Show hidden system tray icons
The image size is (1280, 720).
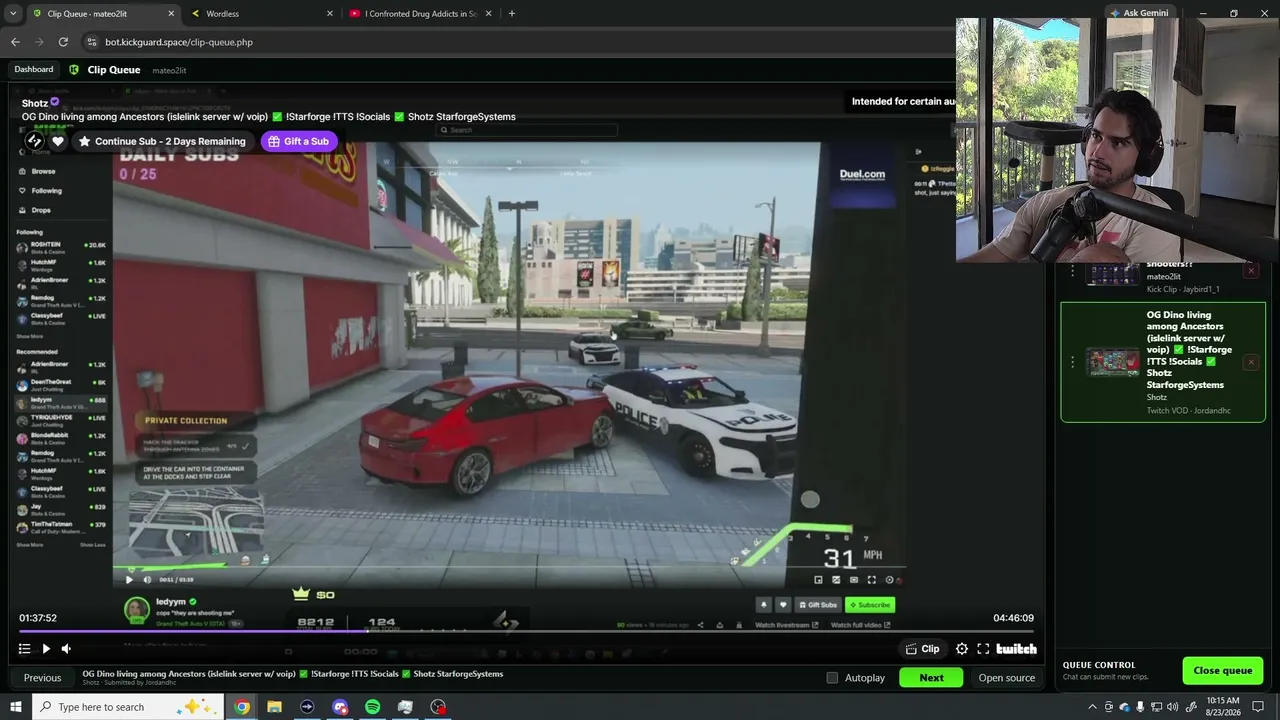[x=1092, y=707]
